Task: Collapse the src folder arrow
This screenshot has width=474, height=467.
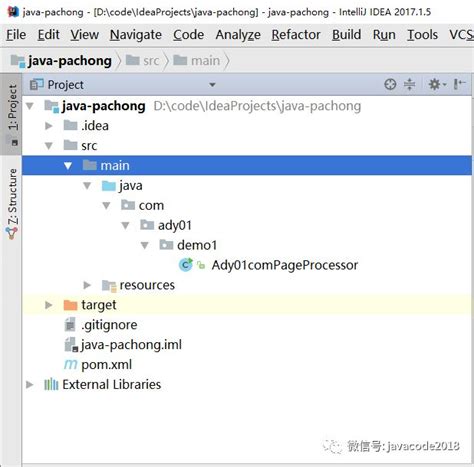Action: pos(49,146)
